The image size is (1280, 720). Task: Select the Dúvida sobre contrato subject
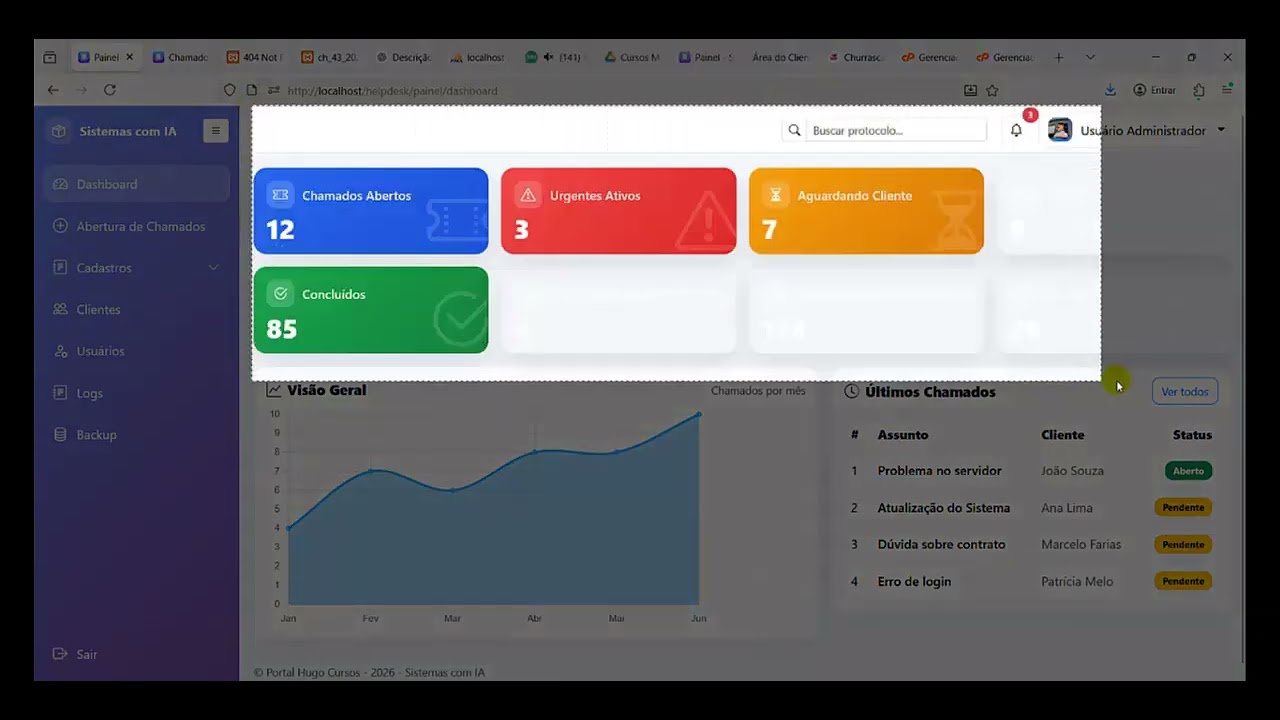941,545
